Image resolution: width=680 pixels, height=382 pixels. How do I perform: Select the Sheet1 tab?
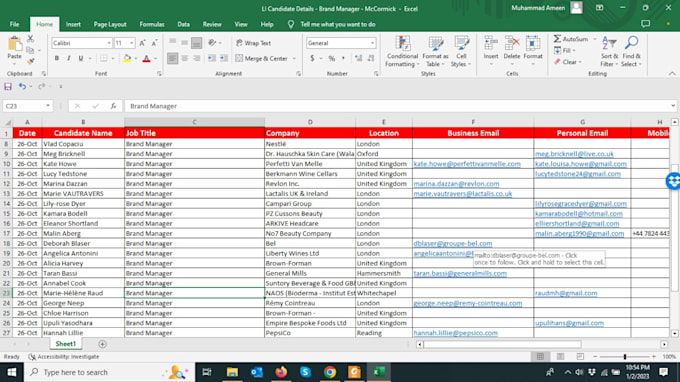65,344
